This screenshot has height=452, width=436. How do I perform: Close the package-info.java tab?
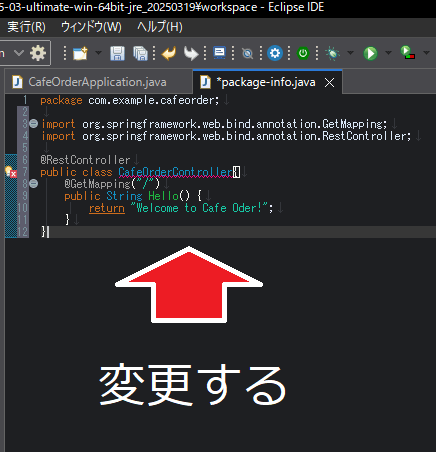click(329, 83)
